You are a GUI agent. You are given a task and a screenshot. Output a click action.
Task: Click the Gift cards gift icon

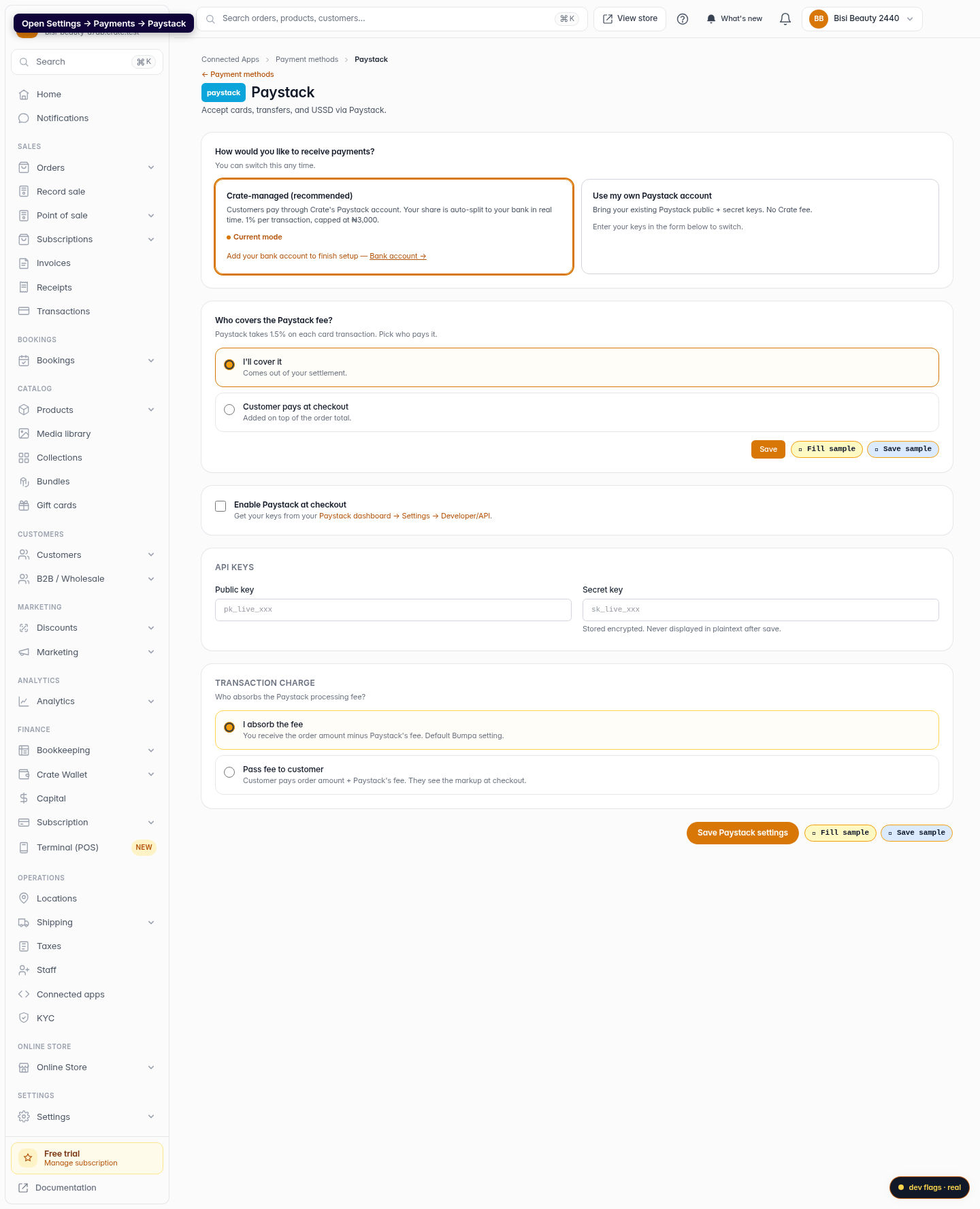pyautogui.click(x=24, y=506)
